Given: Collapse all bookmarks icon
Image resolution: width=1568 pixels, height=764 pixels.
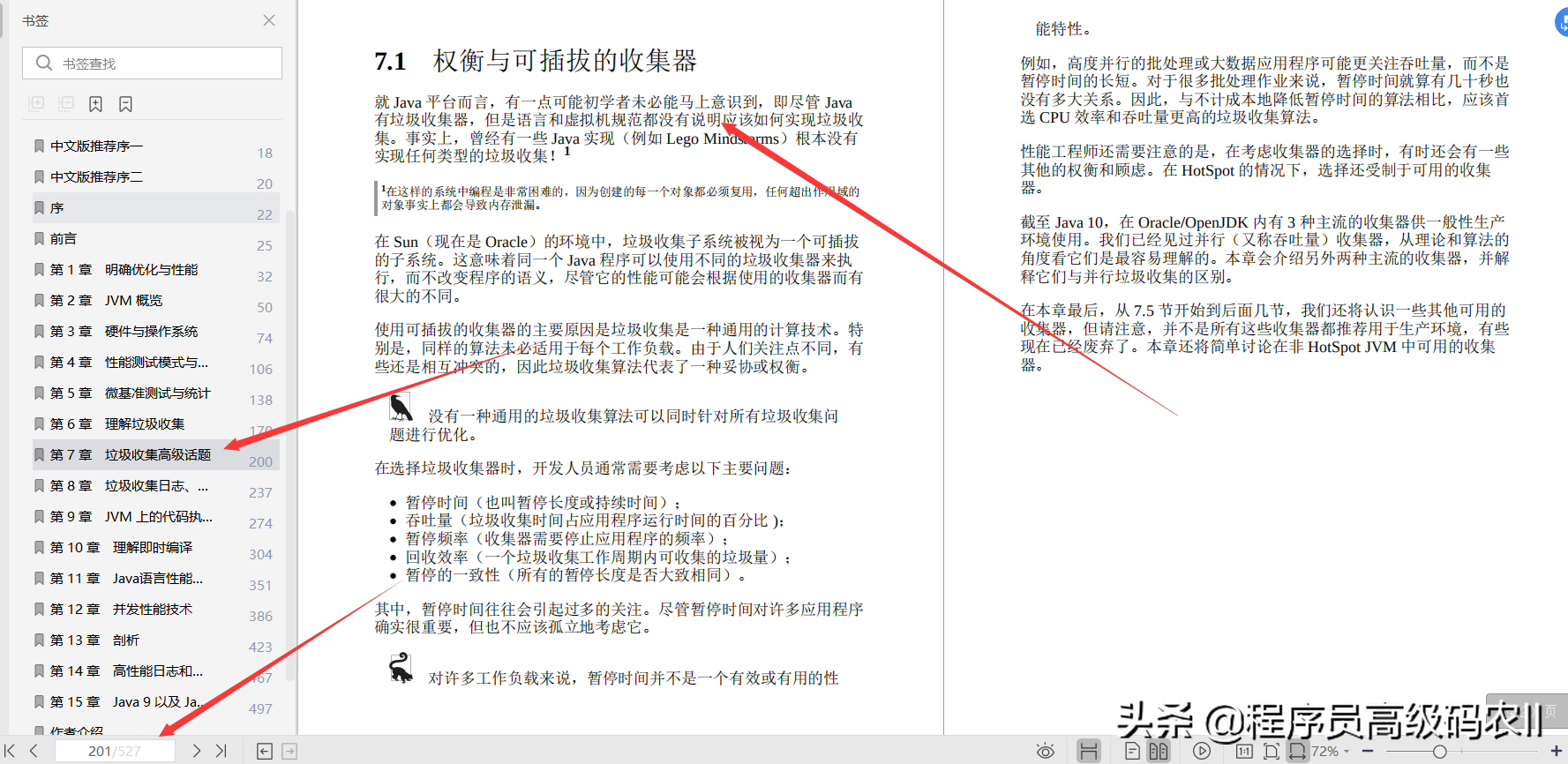Looking at the screenshot, I should 66,104.
